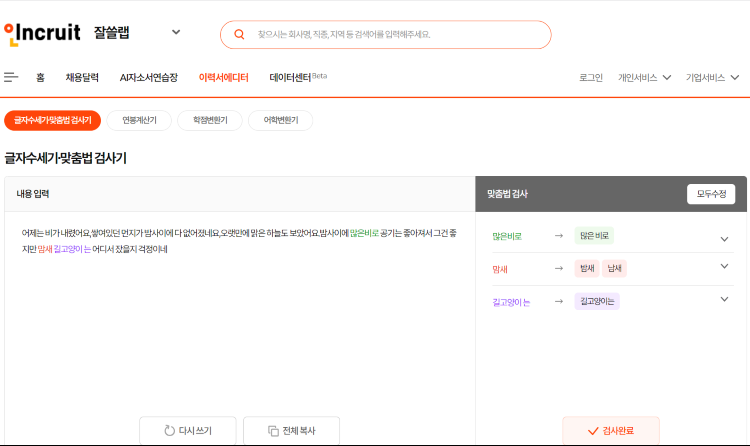The height and width of the screenshot is (446, 750).
Task: Click the 로그인 link
Action: [x=591, y=78]
